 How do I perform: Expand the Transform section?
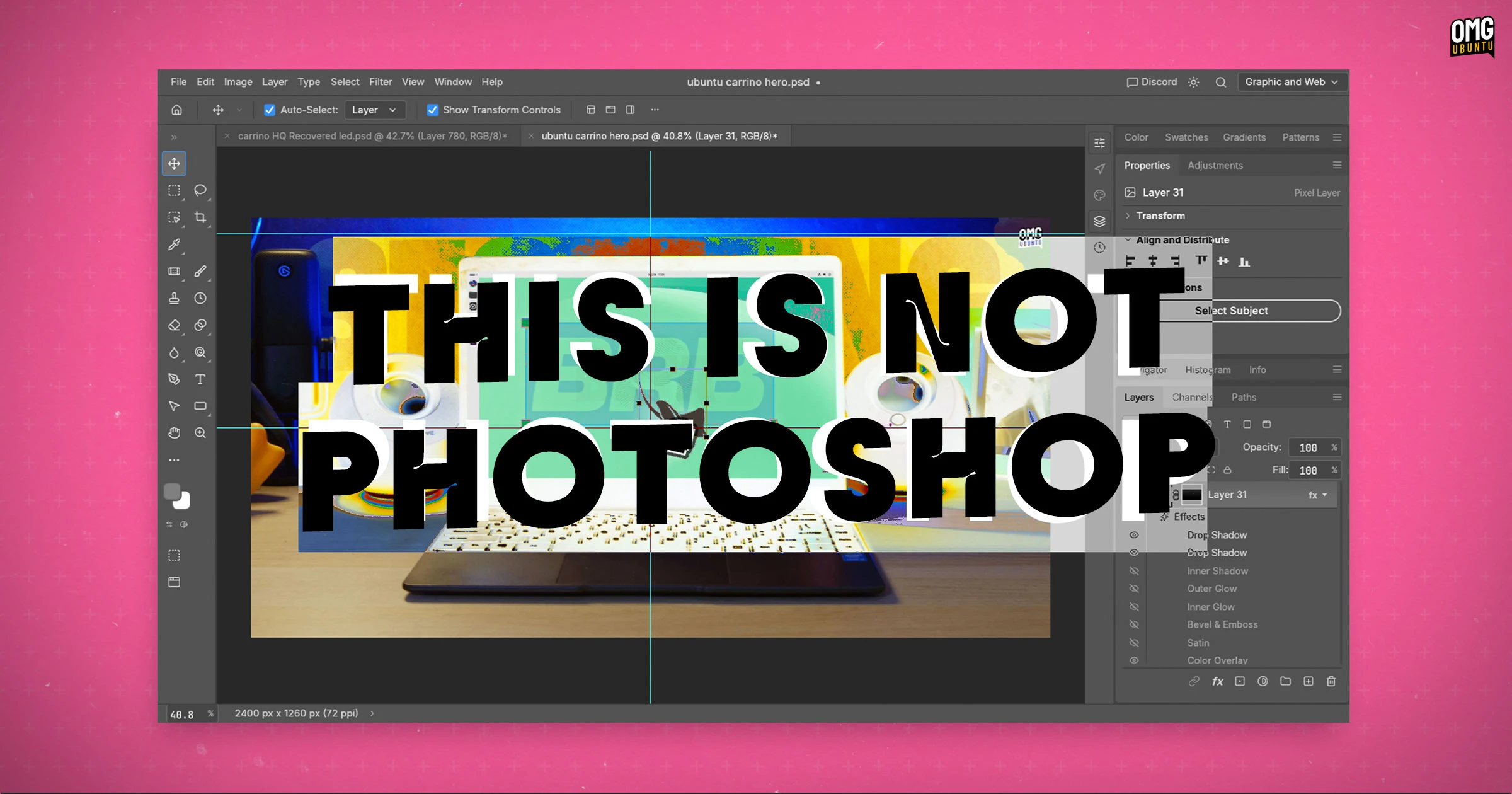point(1128,216)
